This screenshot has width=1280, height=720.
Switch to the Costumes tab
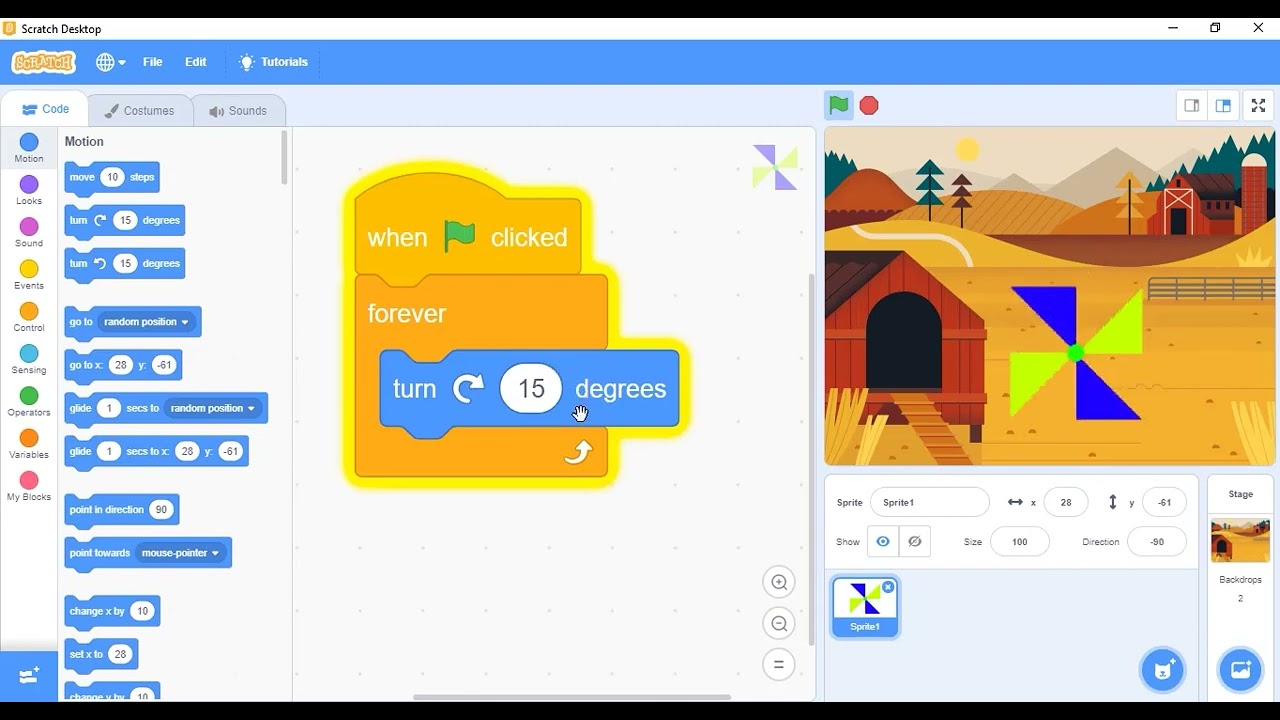pyautogui.click(x=139, y=111)
